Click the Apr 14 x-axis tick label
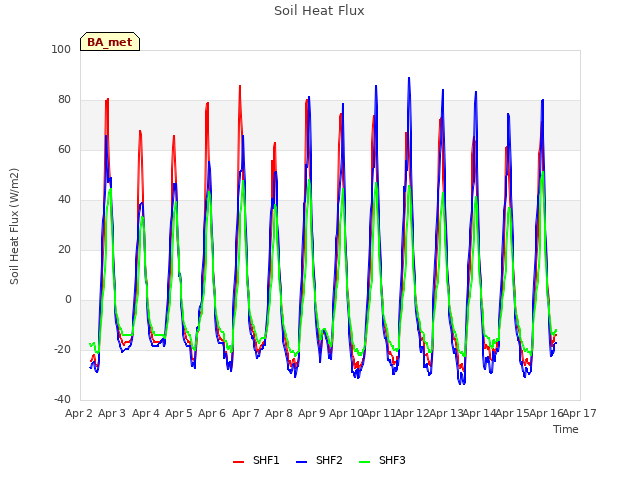Image resolution: width=640 pixels, height=480 pixels. coord(479,413)
